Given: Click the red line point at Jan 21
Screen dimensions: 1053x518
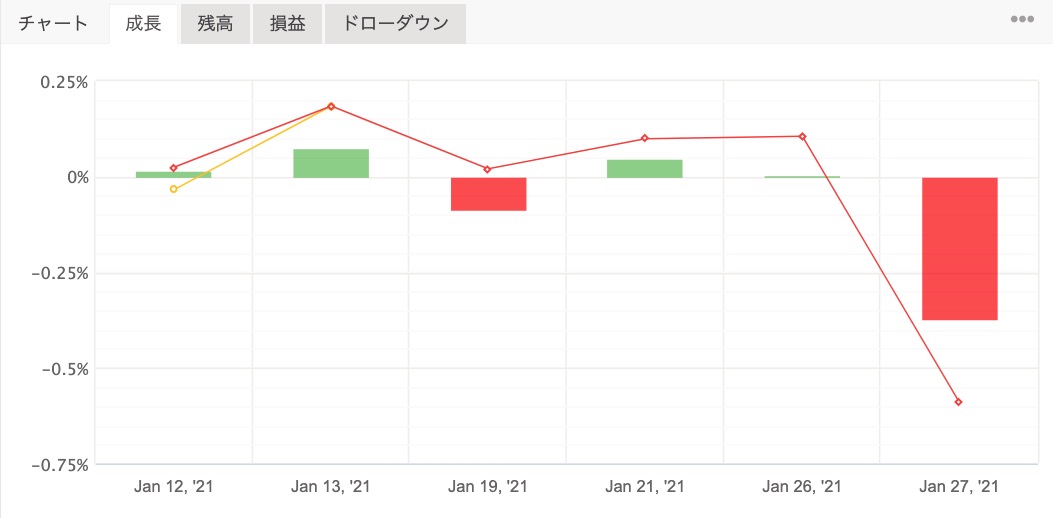Looking at the screenshot, I should click(644, 138).
